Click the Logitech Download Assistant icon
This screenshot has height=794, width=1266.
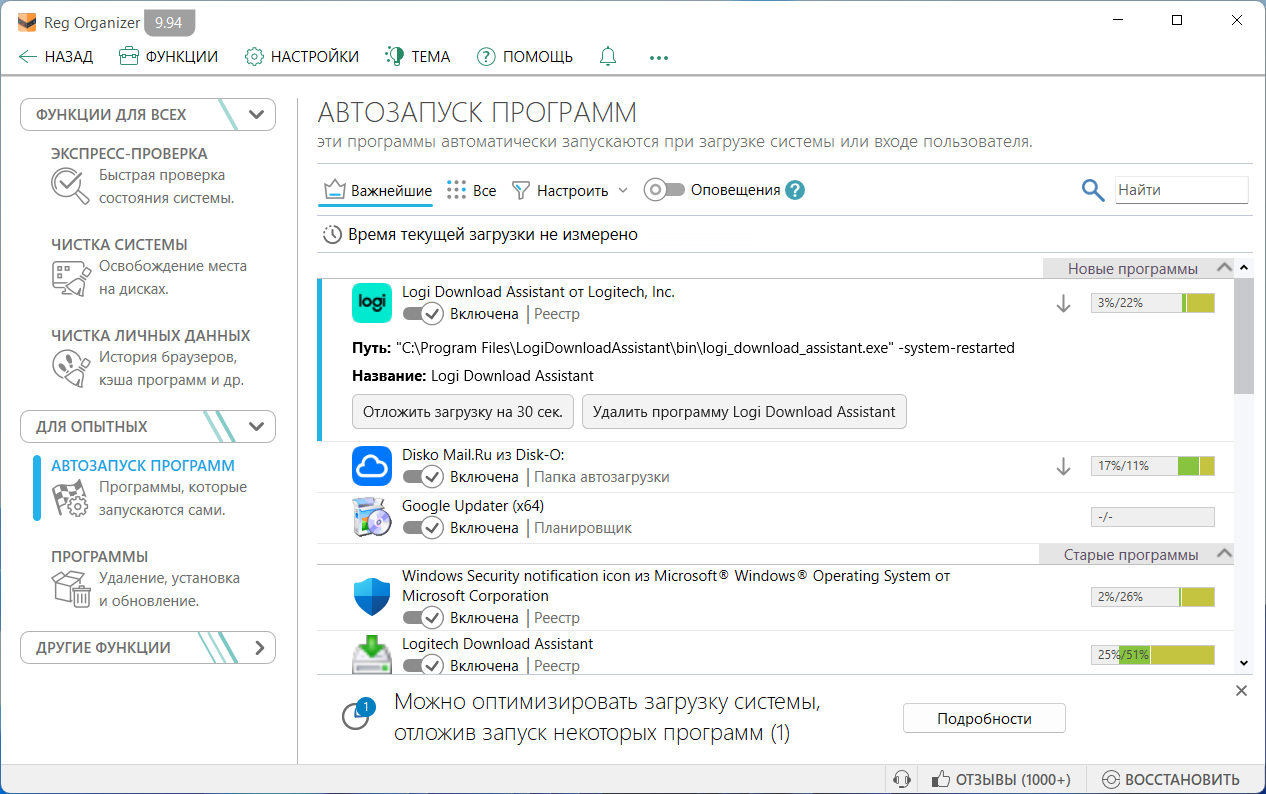[x=372, y=654]
